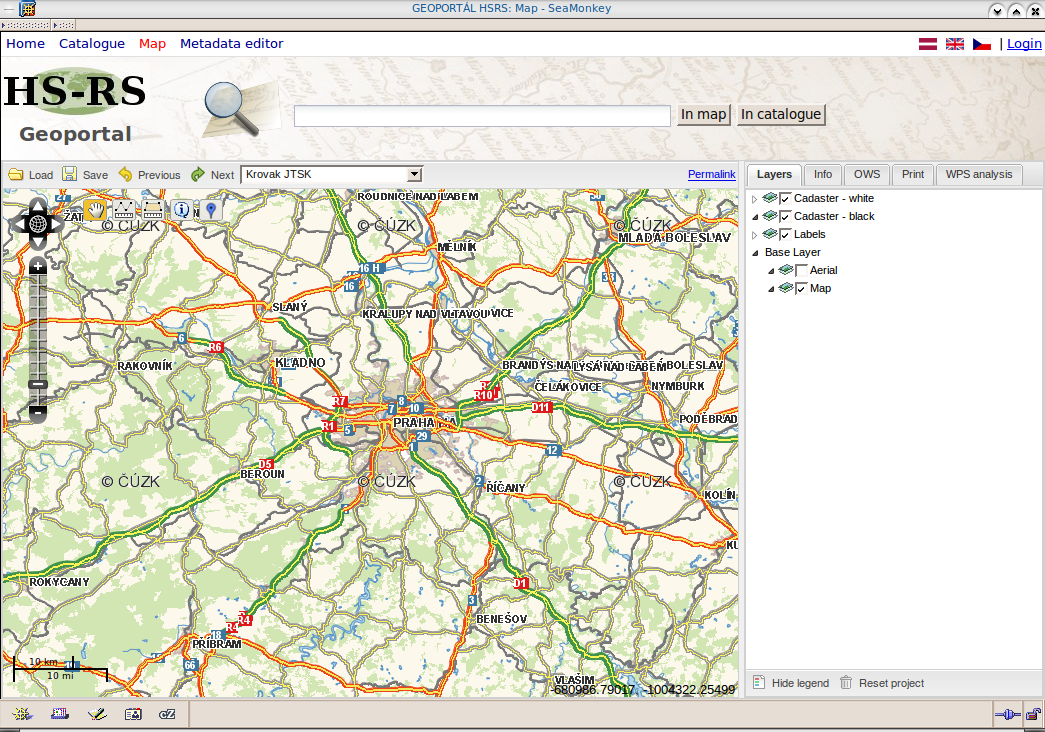Viewport: 1045px width, 732px height.
Task: Click the In catalogue search button
Action: (x=781, y=115)
